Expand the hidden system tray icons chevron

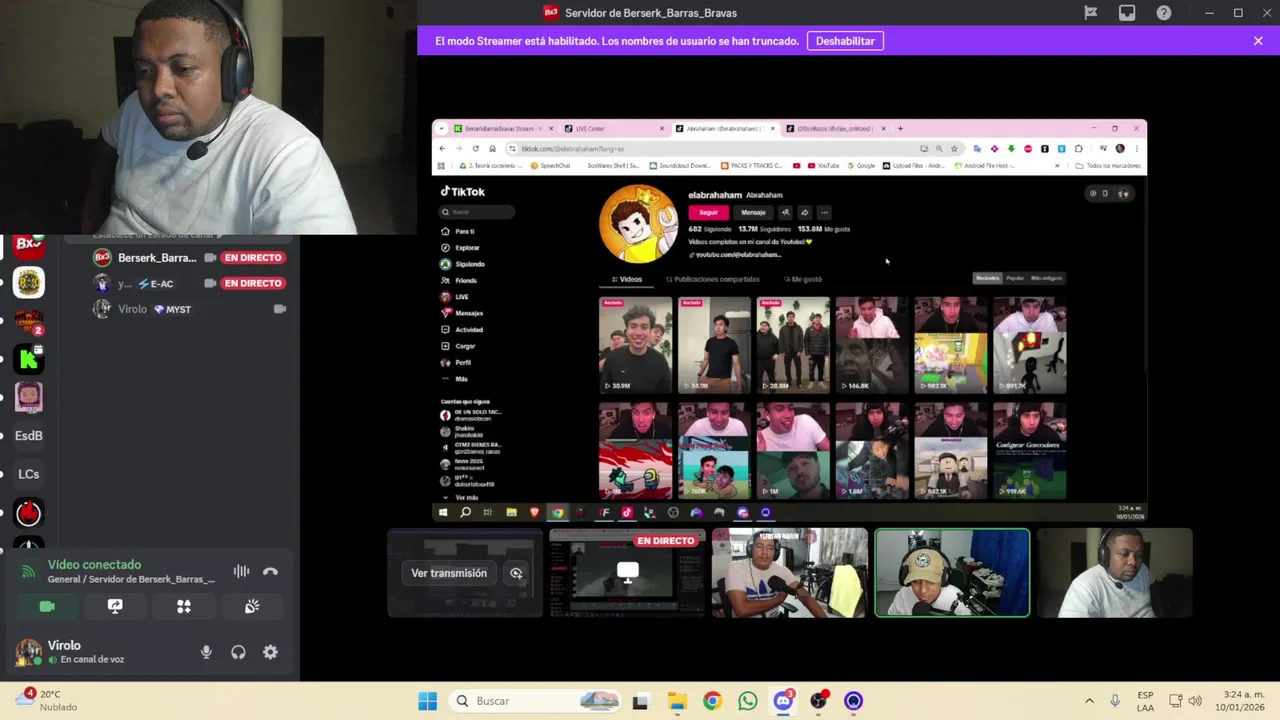pyautogui.click(x=1089, y=701)
